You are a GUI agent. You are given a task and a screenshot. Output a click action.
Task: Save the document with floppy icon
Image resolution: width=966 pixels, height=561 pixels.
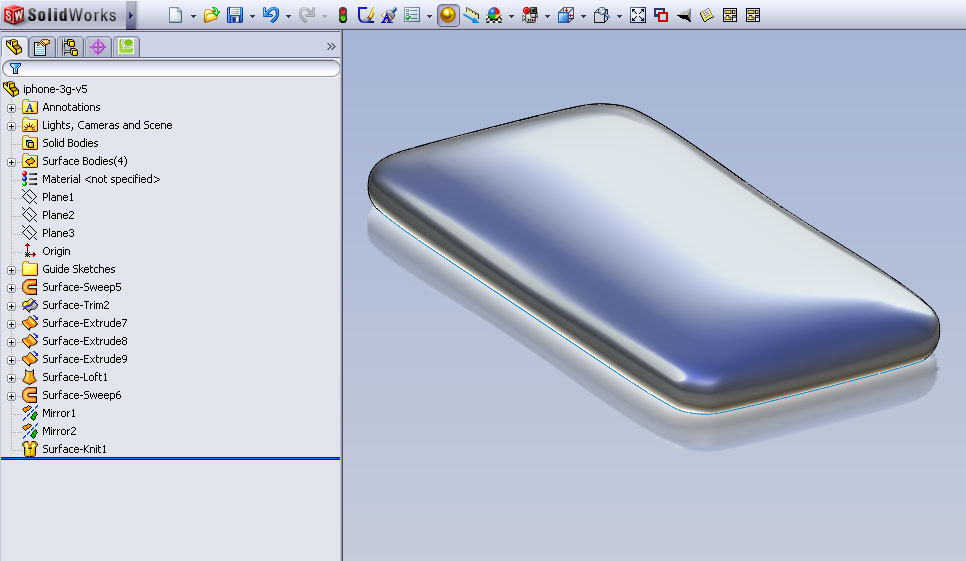click(235, 15)
